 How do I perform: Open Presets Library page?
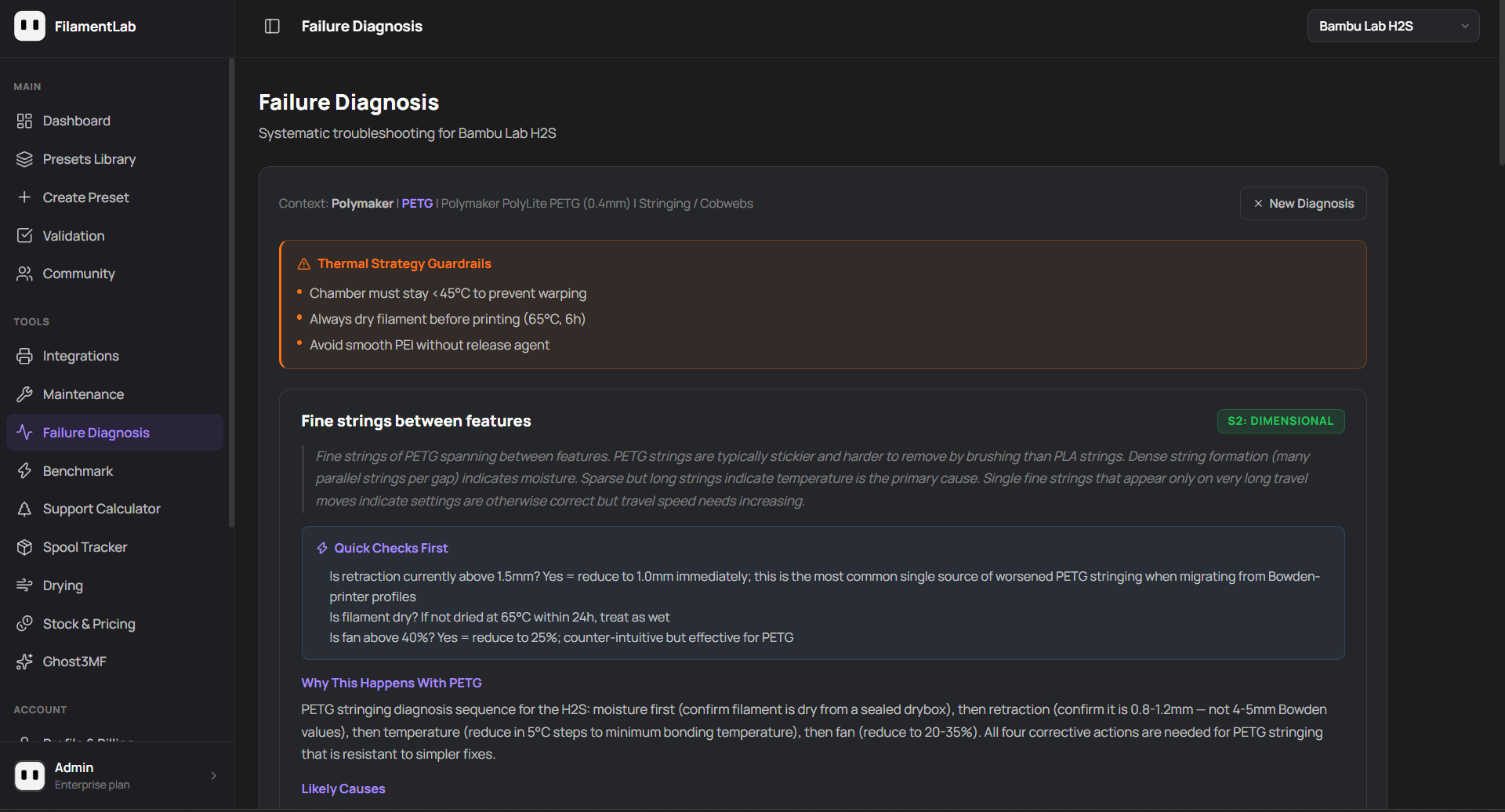click(x=114, y=159)
